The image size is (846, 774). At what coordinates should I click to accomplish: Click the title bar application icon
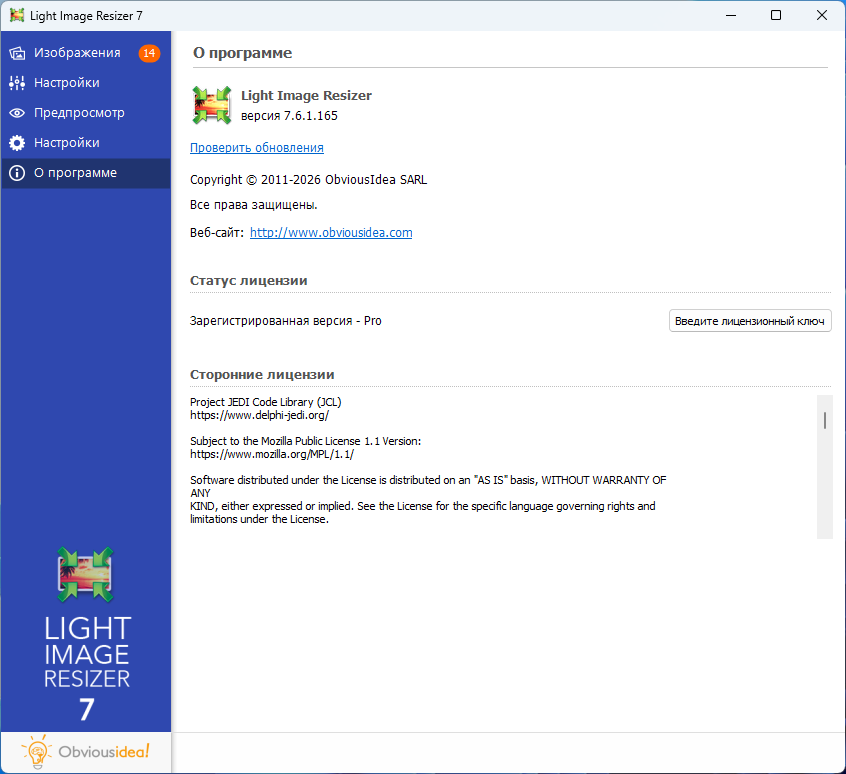tap(17, 15)
